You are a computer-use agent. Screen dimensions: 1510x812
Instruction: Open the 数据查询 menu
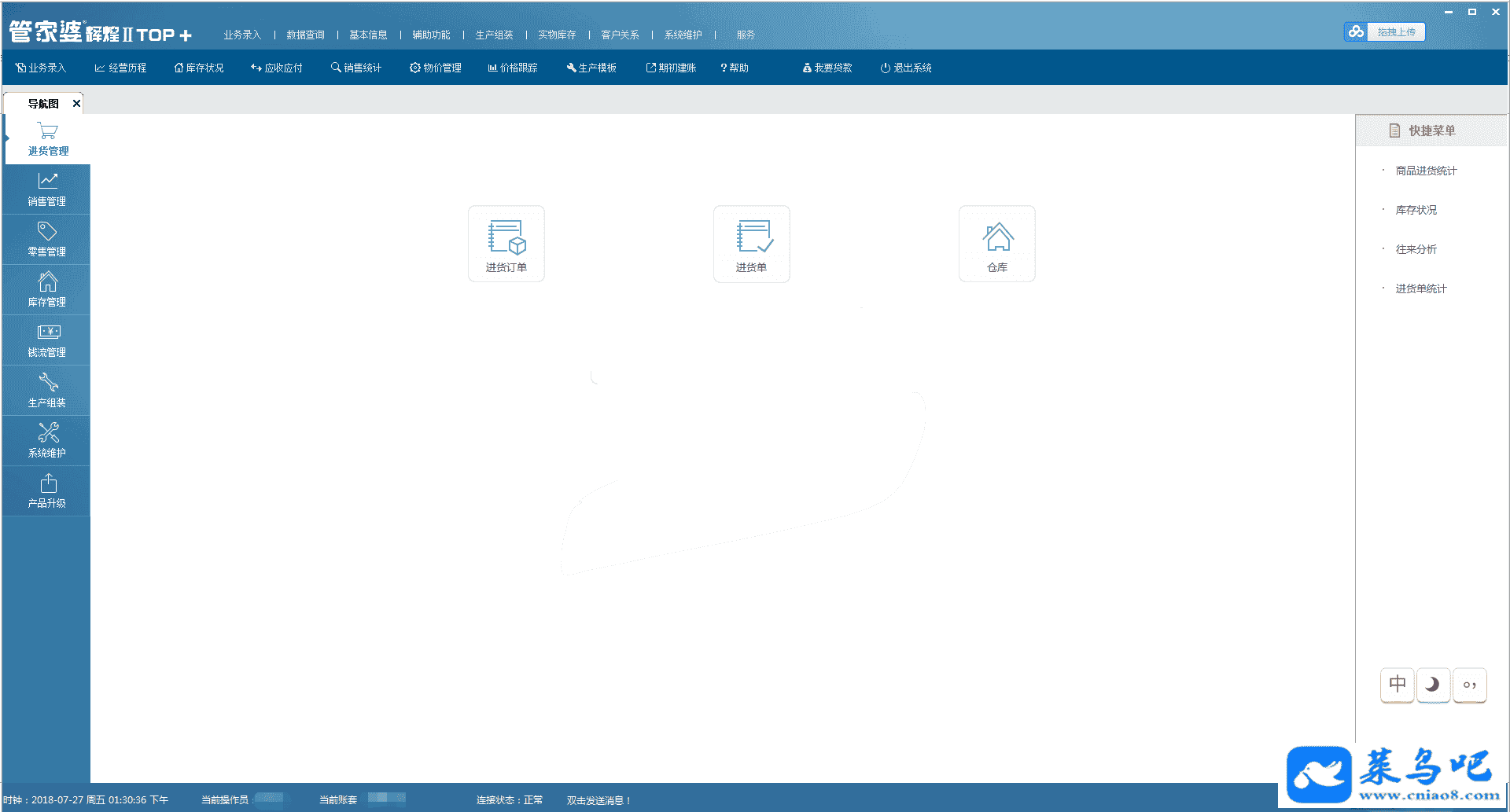[305, 35]
